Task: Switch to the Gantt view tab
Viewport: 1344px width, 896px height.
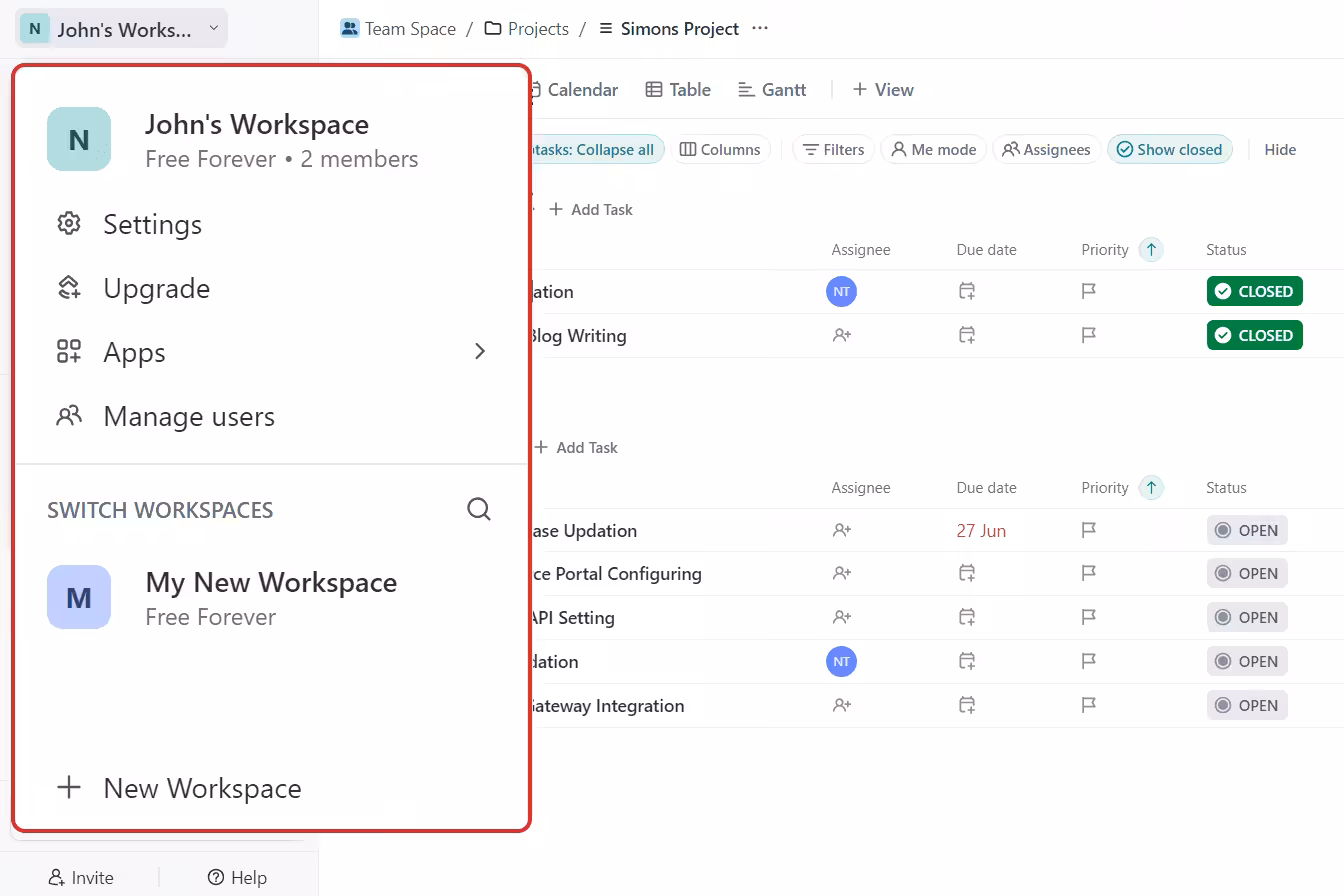Action: click(772, 90)
